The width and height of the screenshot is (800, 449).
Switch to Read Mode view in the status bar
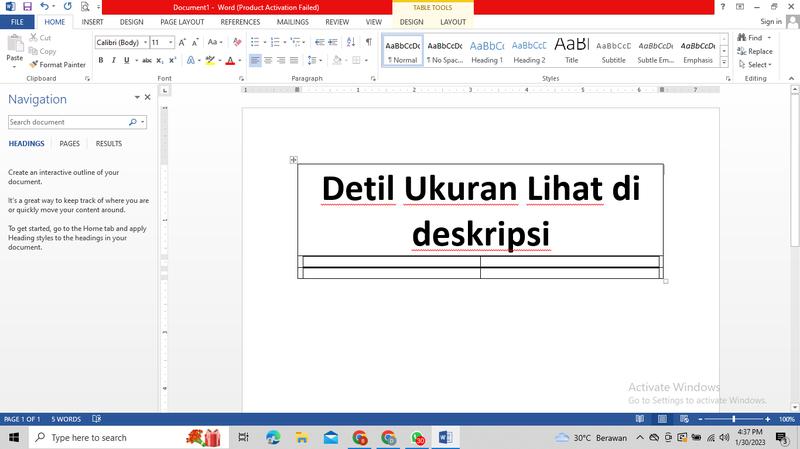[640, 419]
